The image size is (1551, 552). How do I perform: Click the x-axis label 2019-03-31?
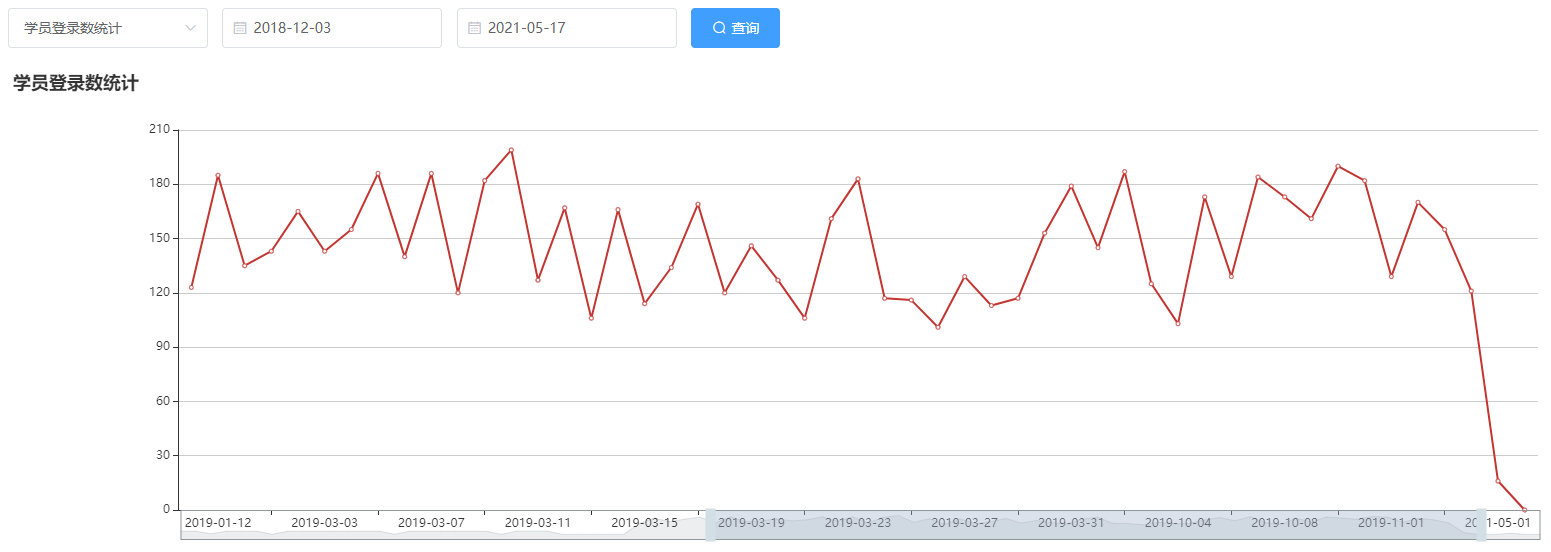point(1071,523)
